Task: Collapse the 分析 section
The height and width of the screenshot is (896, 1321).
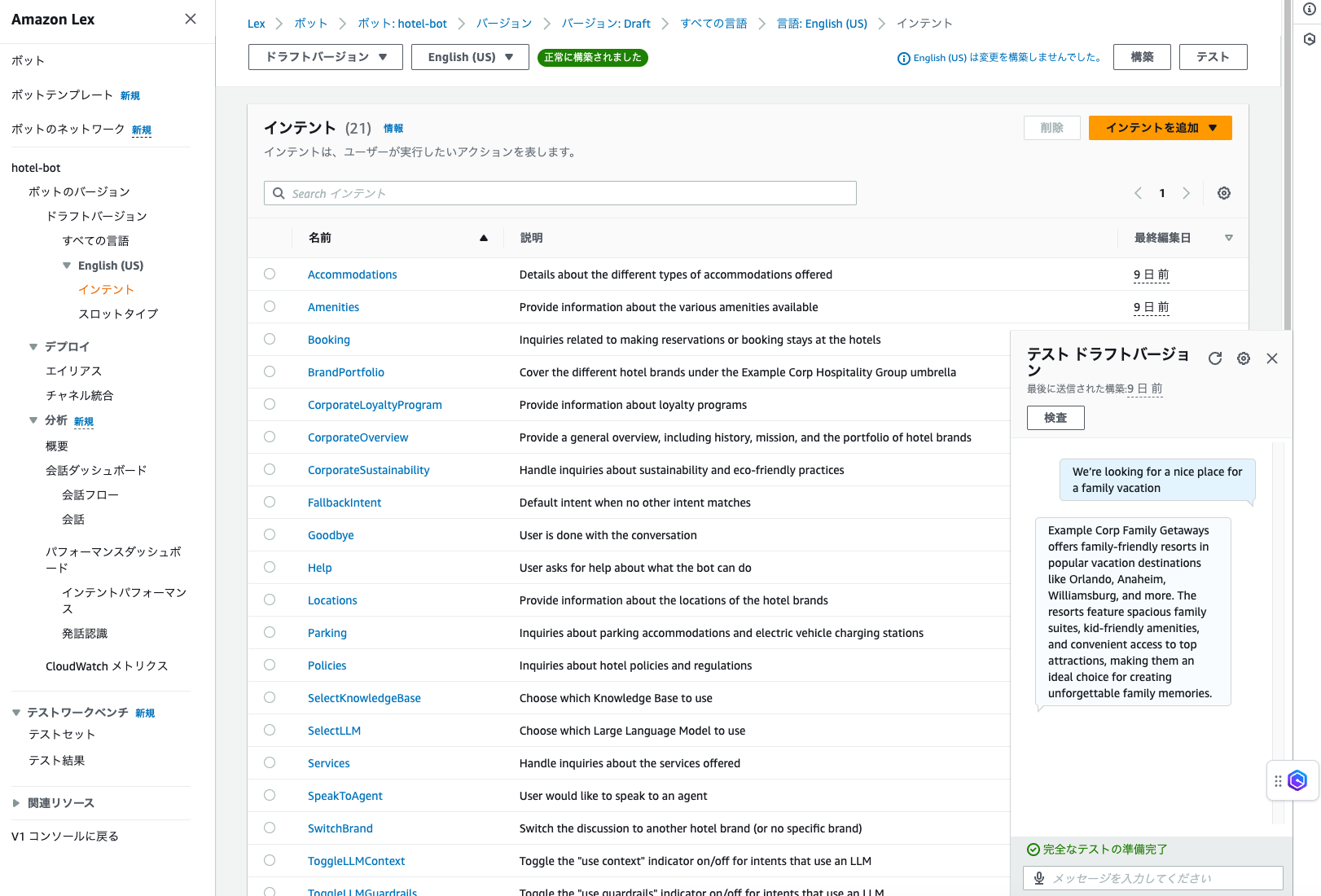Action: 33,420
